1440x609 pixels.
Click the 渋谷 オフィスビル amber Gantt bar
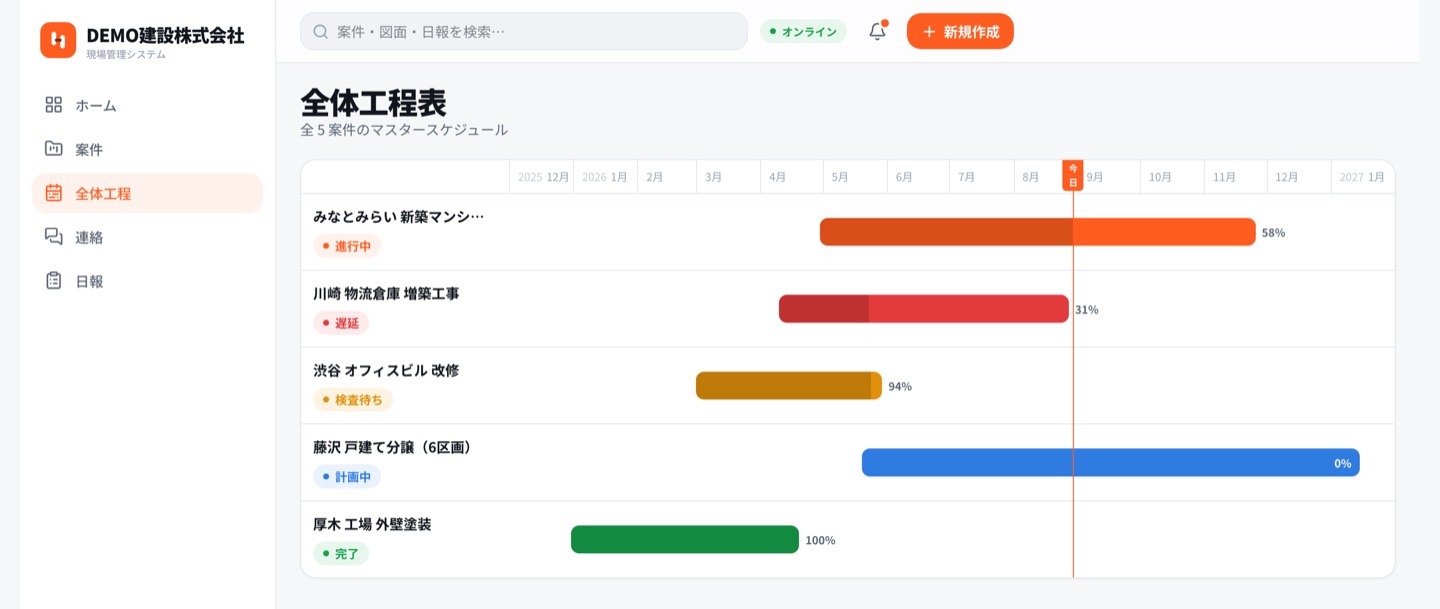pyautogui.click(x=789, y=386)
